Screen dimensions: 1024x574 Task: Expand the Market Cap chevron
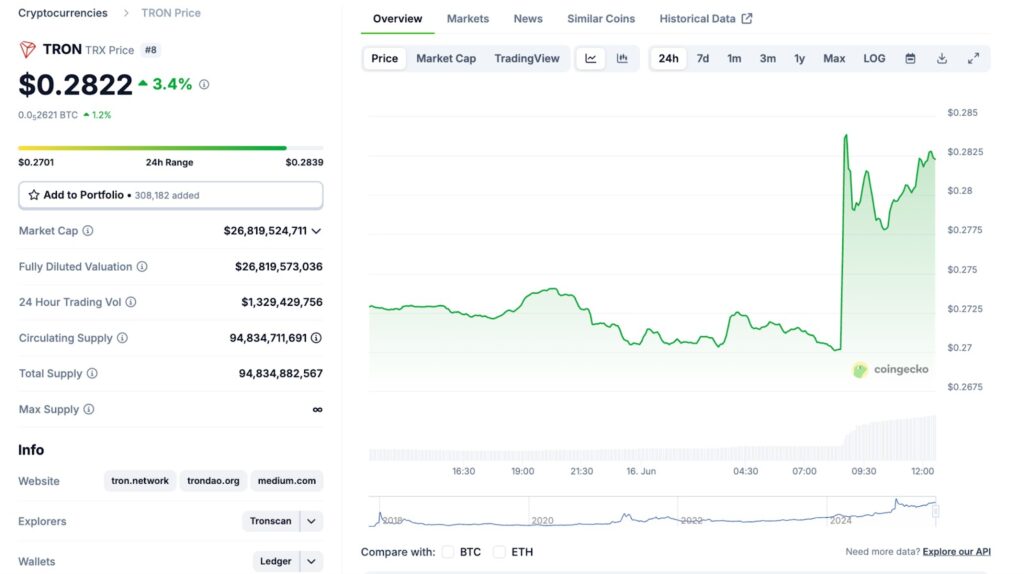316,231
